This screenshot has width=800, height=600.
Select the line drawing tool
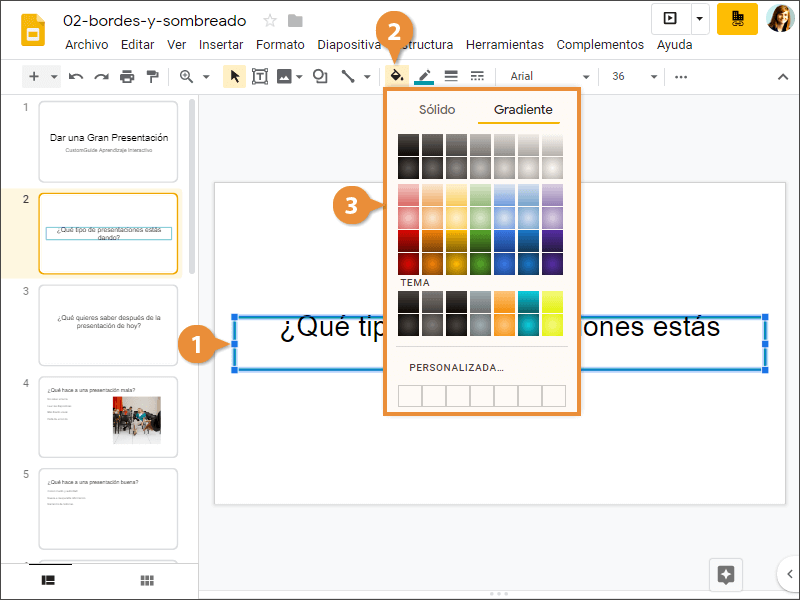[348, 77]
